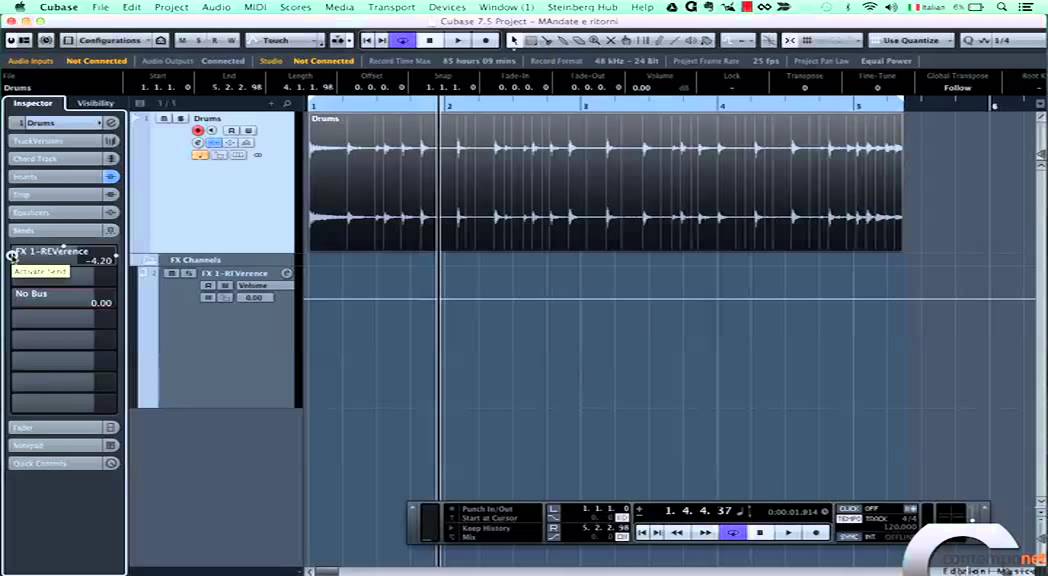
Task: Click Rewind in the floating transport panel
Action: point(676,533)
